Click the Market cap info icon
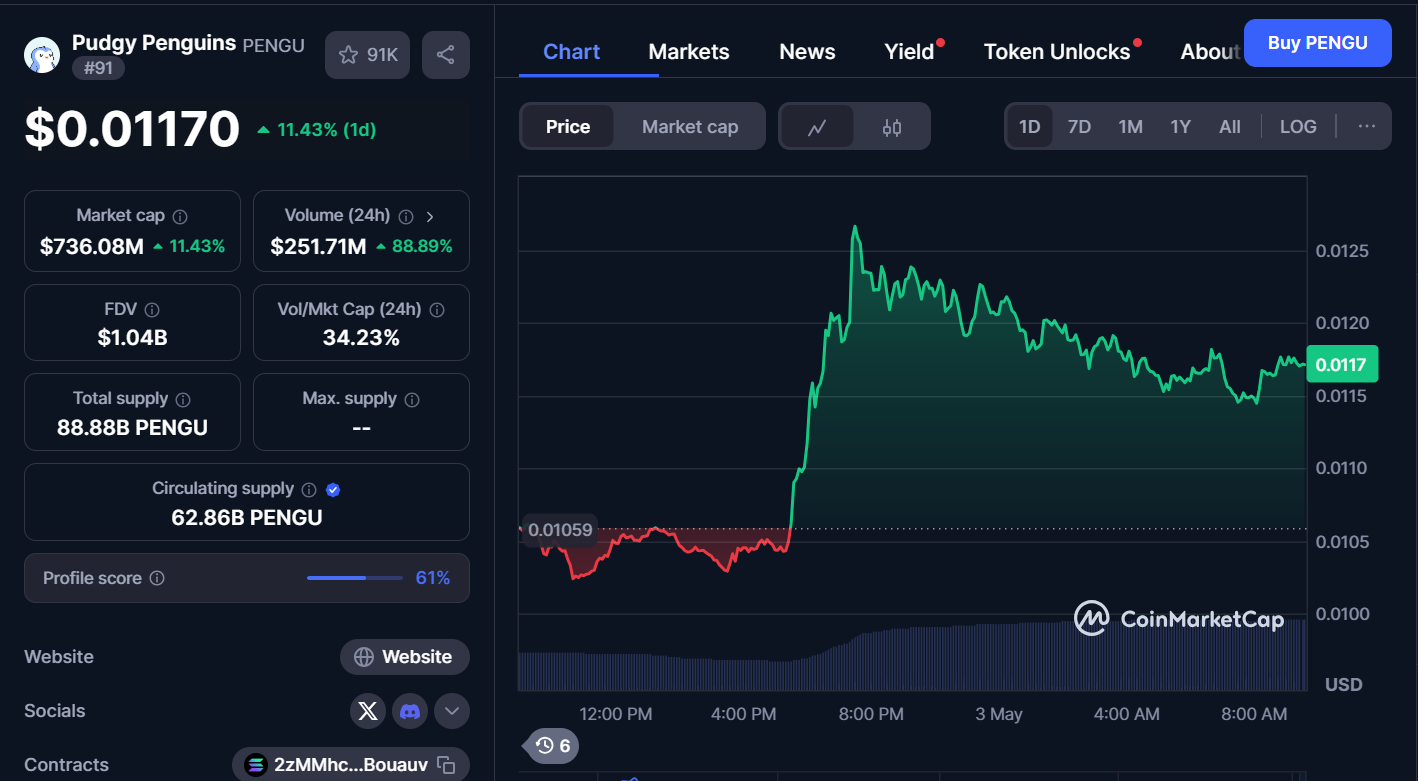This screenshot has height=781, width=1418. pos(180,216)
